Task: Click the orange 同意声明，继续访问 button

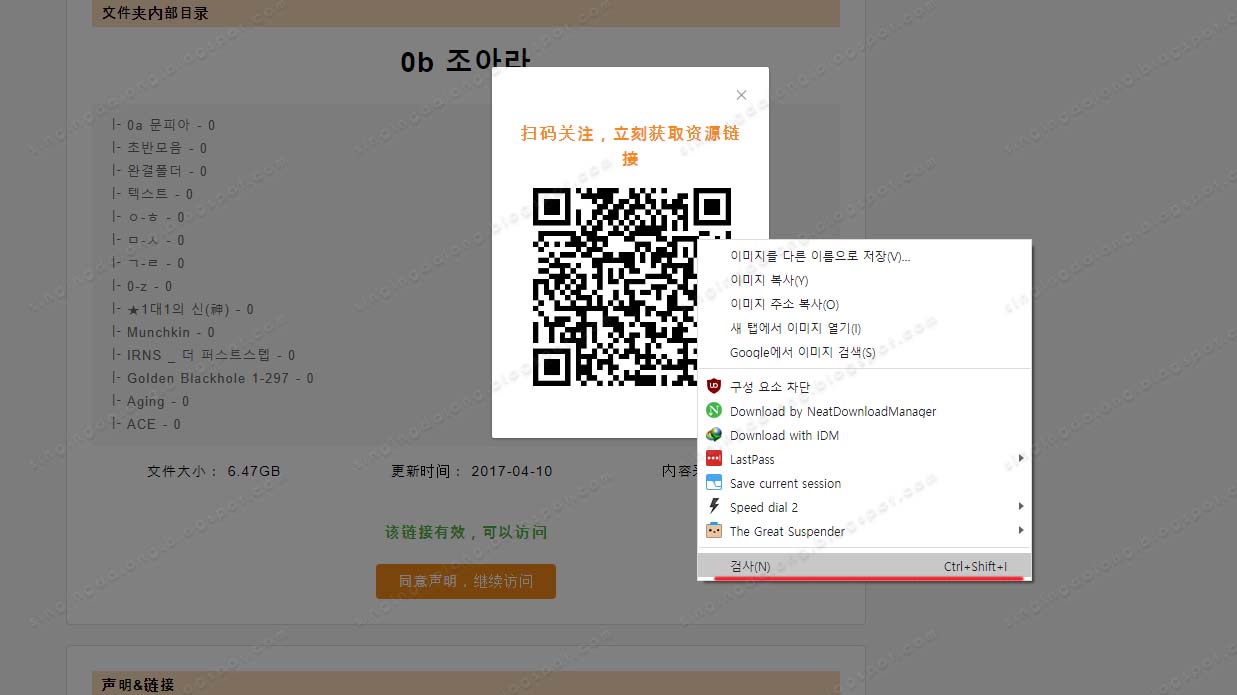Action: (465, 581)
